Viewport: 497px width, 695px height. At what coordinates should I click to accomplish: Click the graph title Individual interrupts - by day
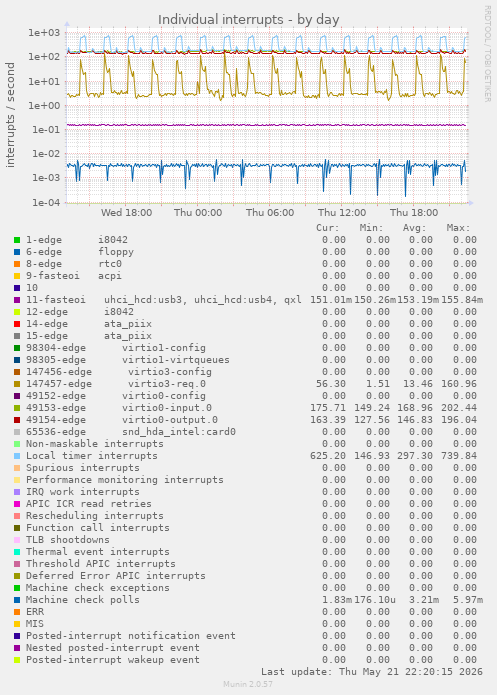(x=249, y=20)
